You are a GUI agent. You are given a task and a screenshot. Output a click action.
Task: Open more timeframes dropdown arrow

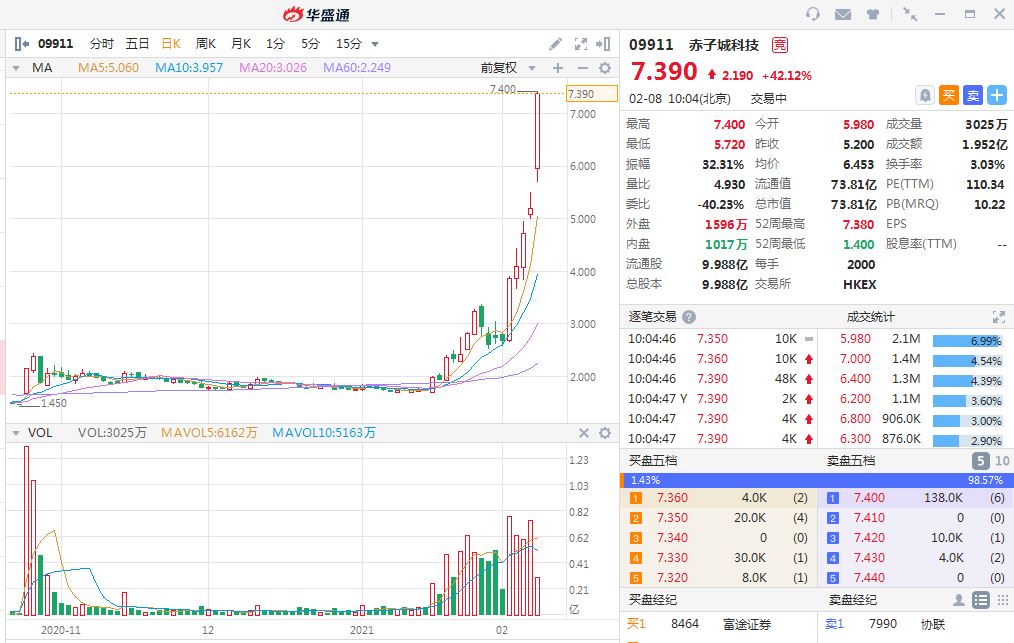click(x=374, y=45)
